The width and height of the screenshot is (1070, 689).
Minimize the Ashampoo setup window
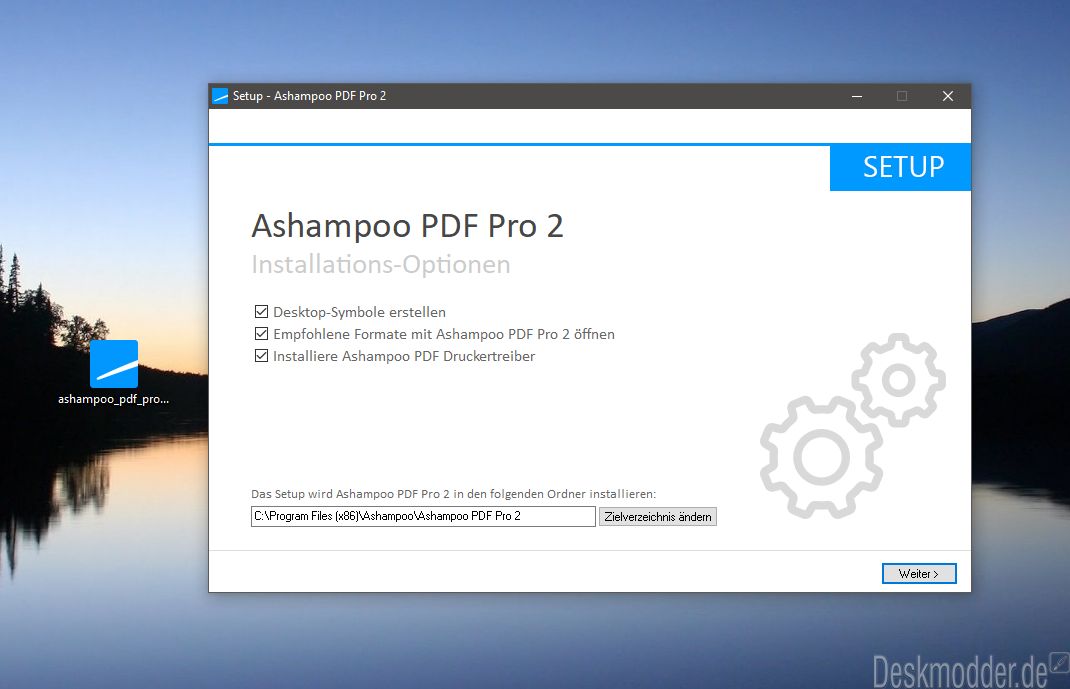click(857, 96)
